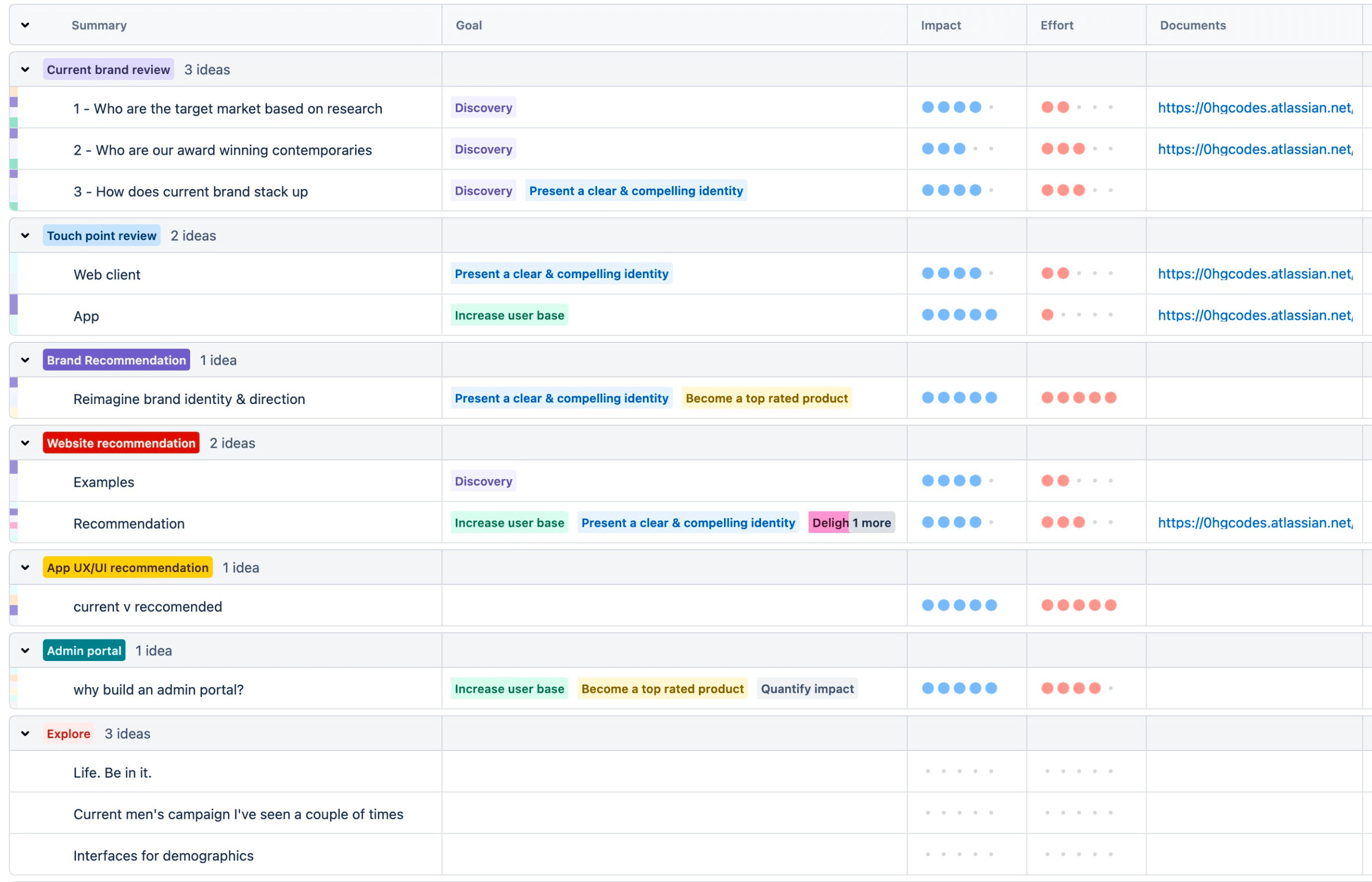Viewport: 1372px width, 882px height.
Task: Click the Effort column header
Action: pyautogui.click(x=1056, y=25)
